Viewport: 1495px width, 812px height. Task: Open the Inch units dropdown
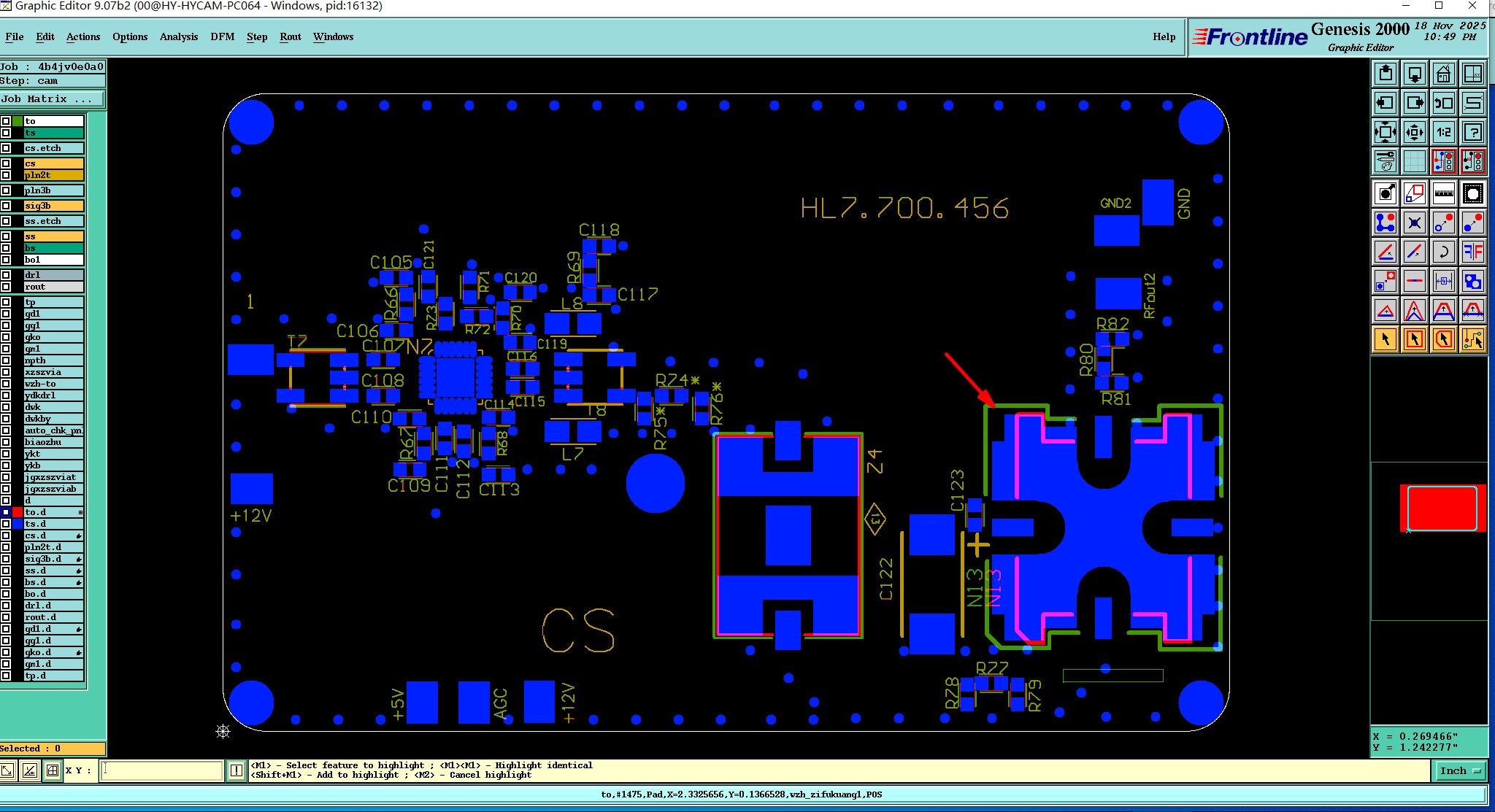tap(1460, 770)
